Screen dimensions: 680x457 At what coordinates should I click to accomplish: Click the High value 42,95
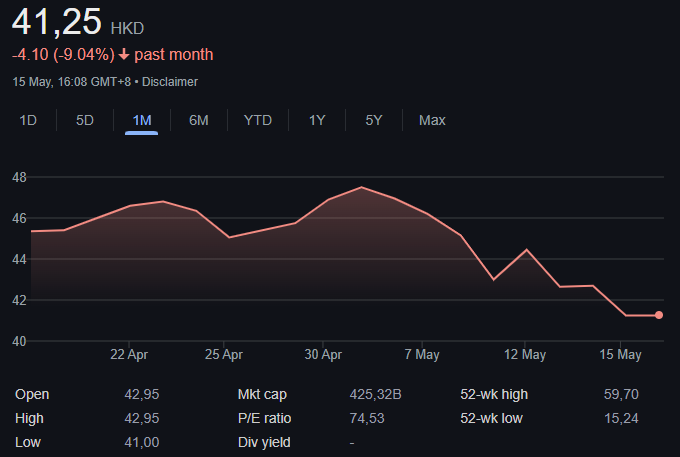click(142, 418)
